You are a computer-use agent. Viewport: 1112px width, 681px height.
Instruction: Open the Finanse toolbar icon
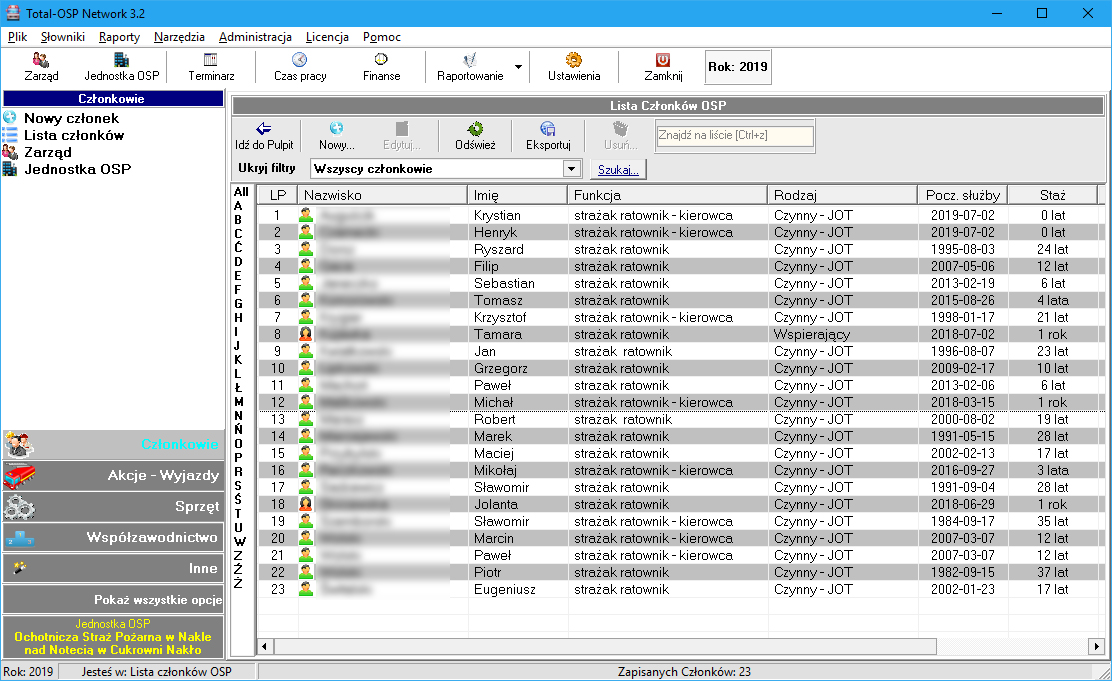pos(381,60)
